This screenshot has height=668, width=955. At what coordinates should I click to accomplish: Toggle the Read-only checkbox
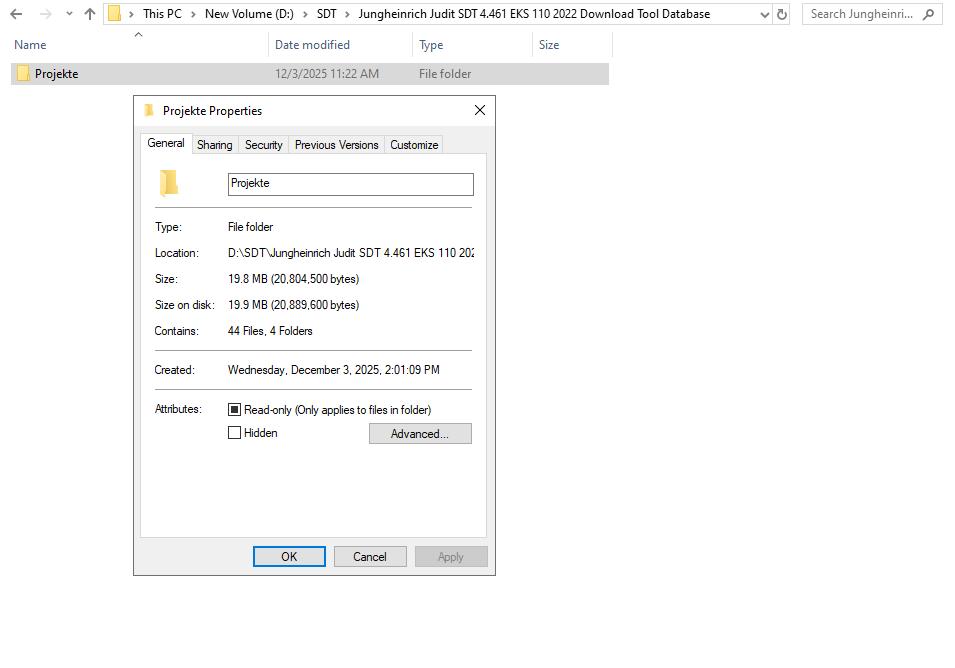coord(234,410)
